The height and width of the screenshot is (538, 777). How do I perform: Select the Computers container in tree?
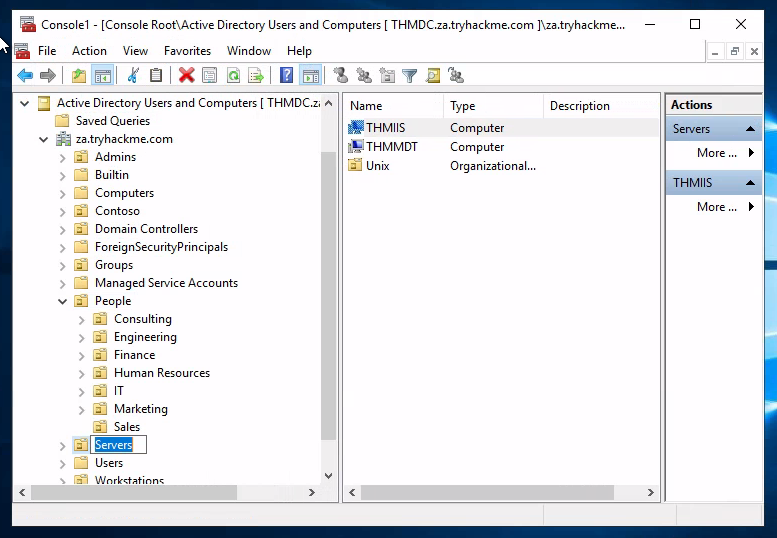(x=124, y=193)
